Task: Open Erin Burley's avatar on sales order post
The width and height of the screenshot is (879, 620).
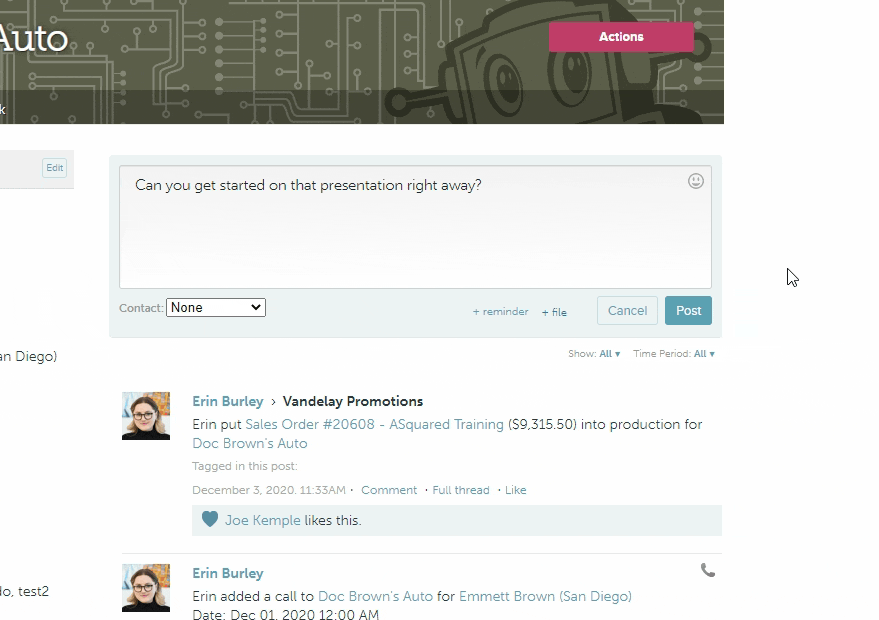Action: tap(146, 415)
